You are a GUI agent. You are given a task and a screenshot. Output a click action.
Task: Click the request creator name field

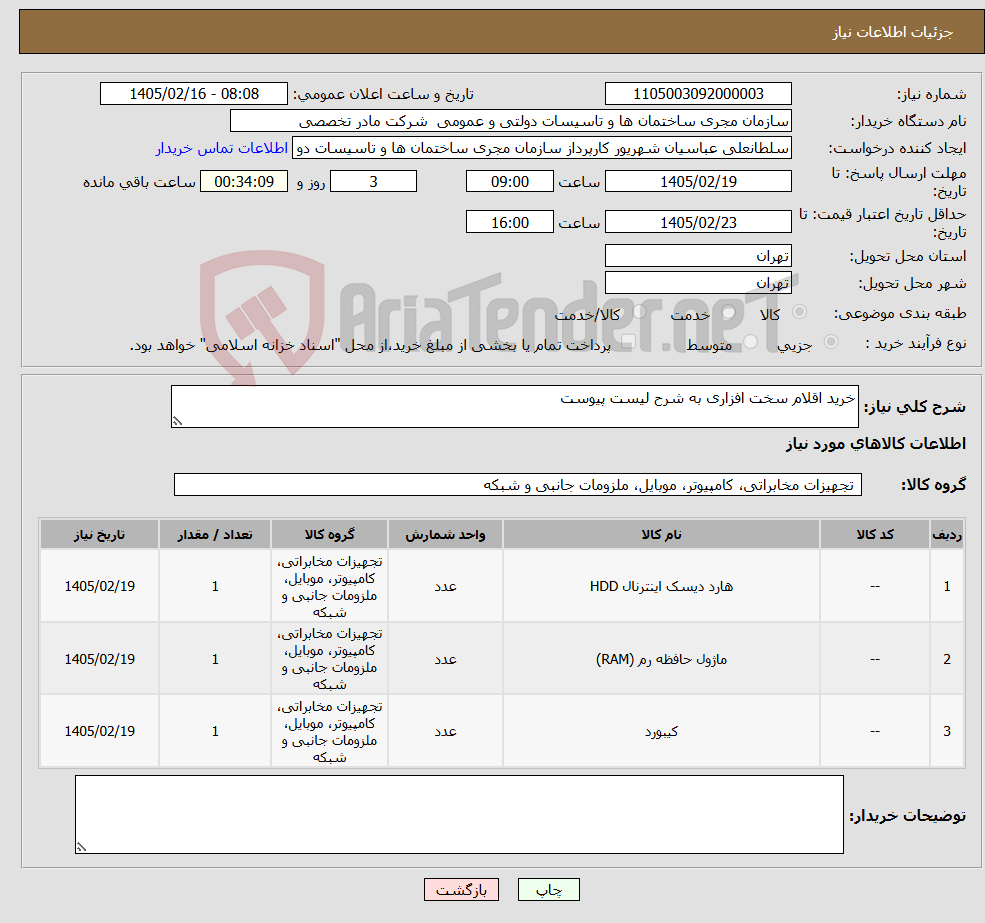(541, 148)
